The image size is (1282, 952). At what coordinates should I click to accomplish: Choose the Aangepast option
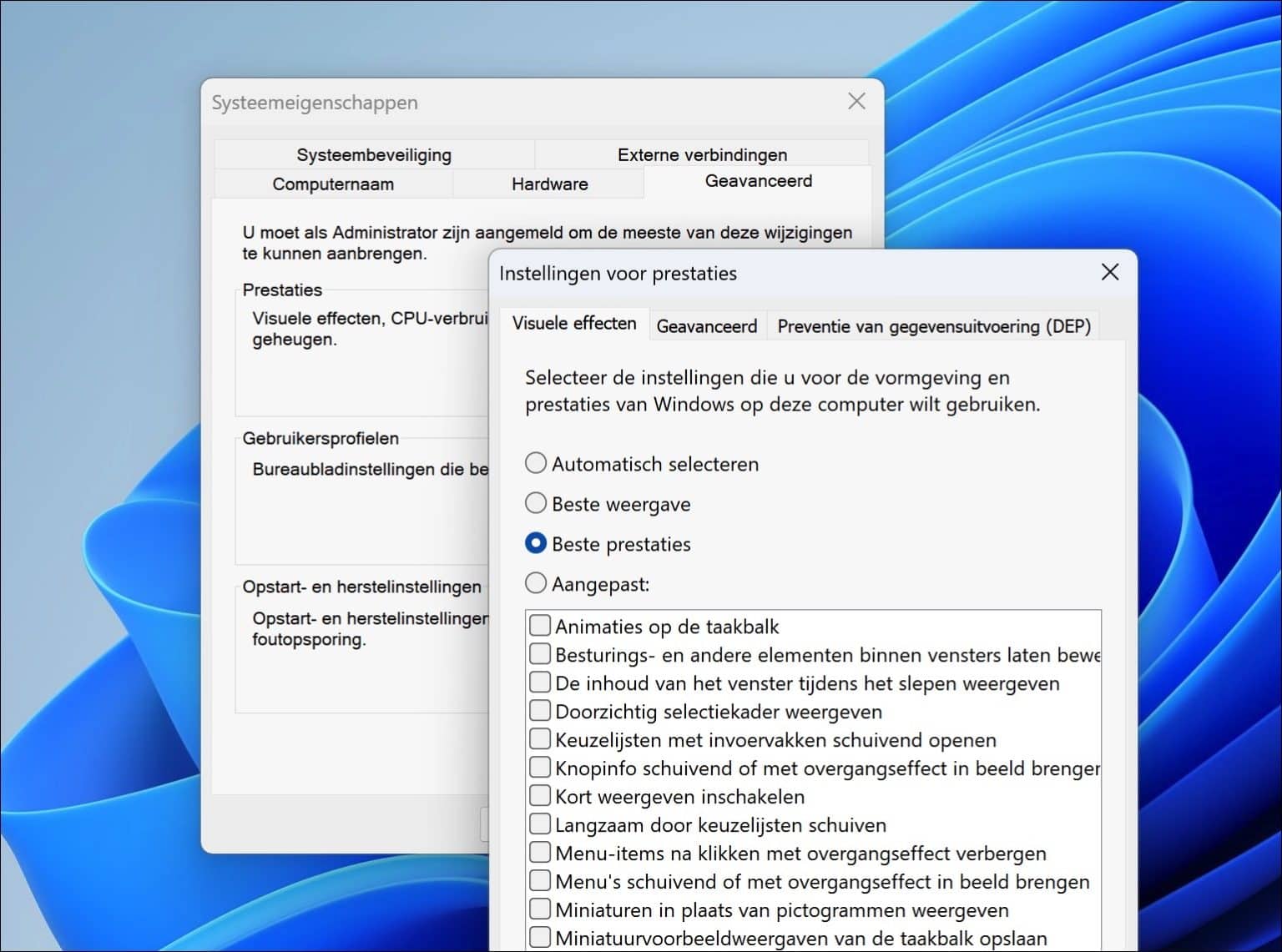536,582
